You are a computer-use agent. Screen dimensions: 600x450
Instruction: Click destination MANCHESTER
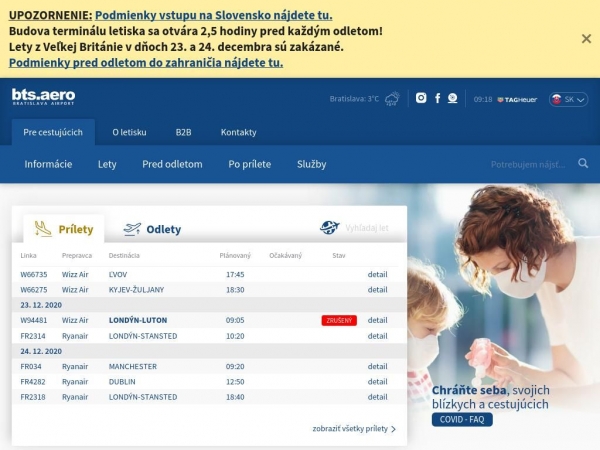point(133,367)
